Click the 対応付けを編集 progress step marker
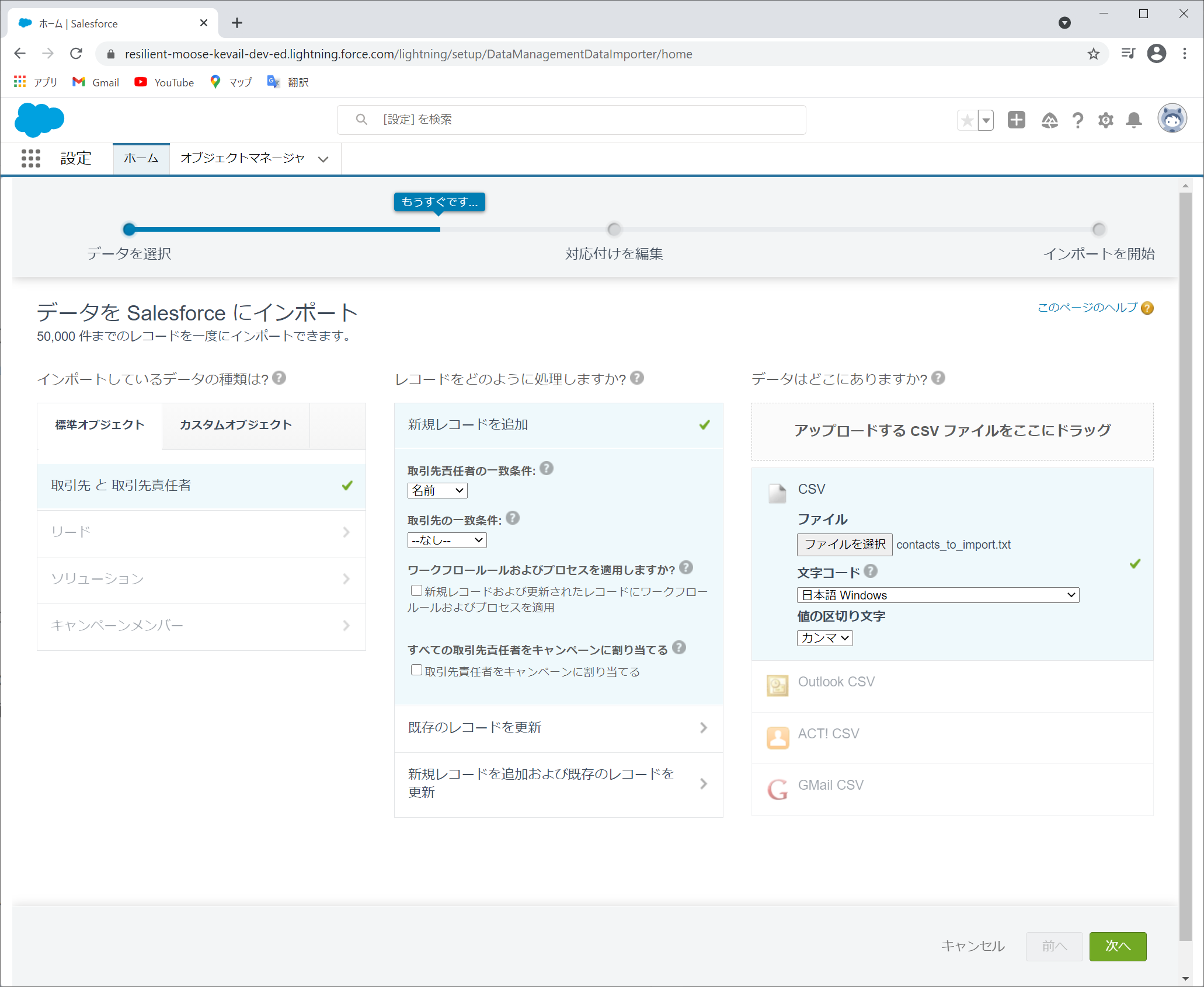The image size is (1204, 987). pyautogui.click(x=614, y=229)
